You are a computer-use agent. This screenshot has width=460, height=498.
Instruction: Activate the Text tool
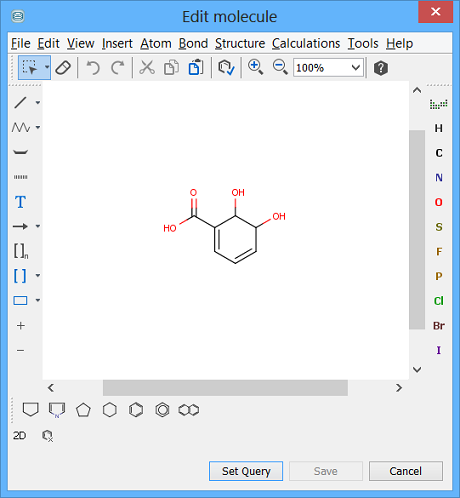pos(20,202)
